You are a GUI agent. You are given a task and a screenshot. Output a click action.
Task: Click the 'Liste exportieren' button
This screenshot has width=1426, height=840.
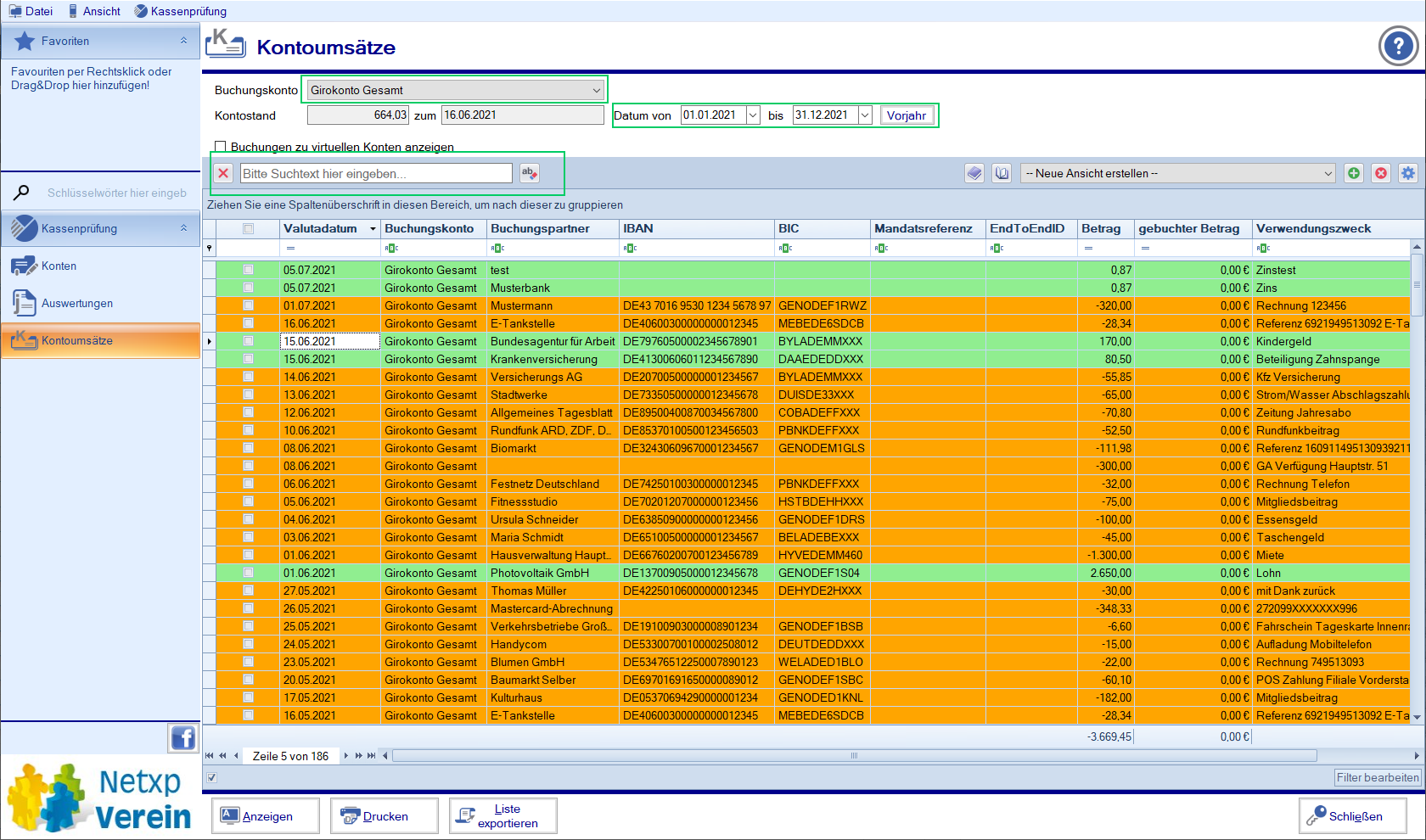[x=503, y=816]
